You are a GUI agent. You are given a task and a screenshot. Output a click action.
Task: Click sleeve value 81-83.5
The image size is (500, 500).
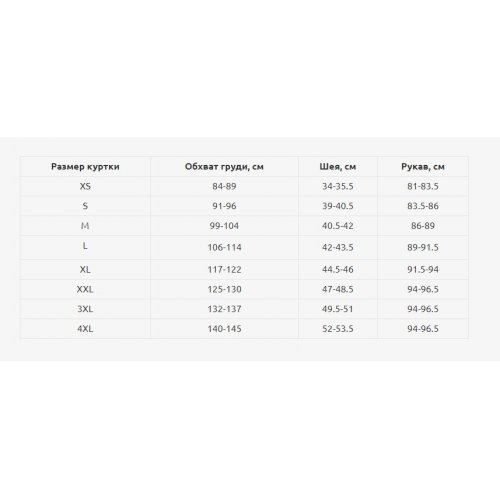click(423, 186)
